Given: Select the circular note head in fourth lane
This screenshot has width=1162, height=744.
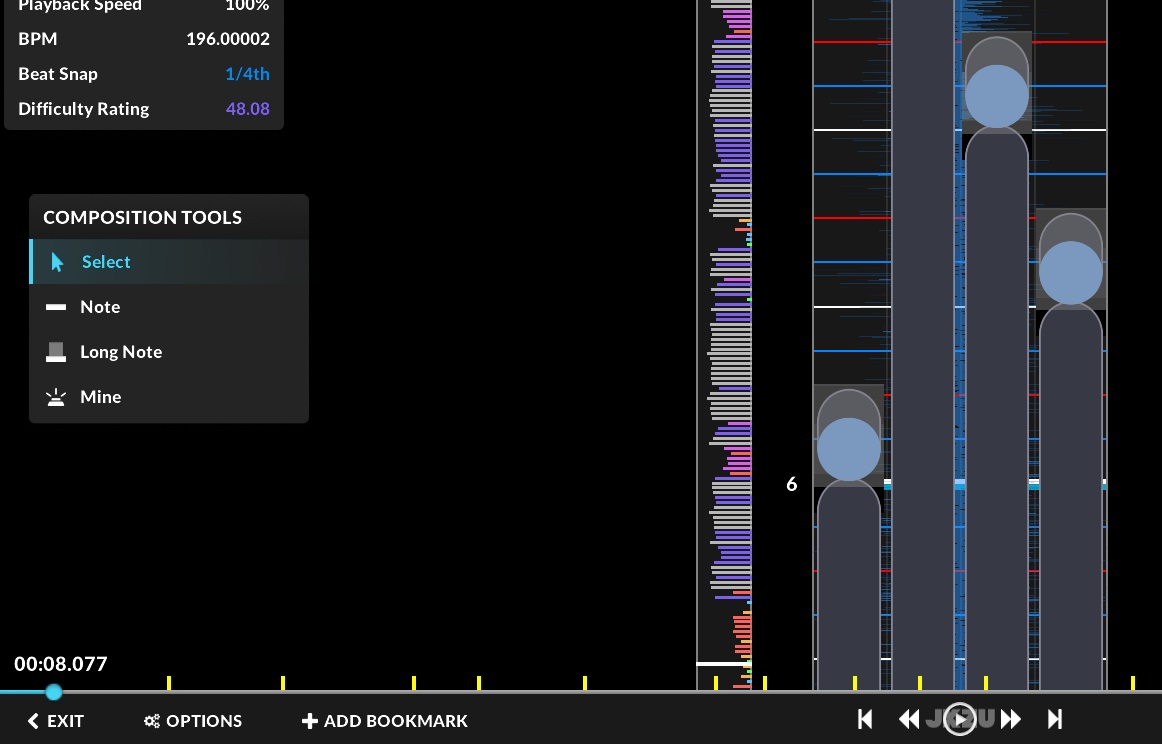Looking at the screenshot, I should pyautogui.click(x=1071, y=273).
